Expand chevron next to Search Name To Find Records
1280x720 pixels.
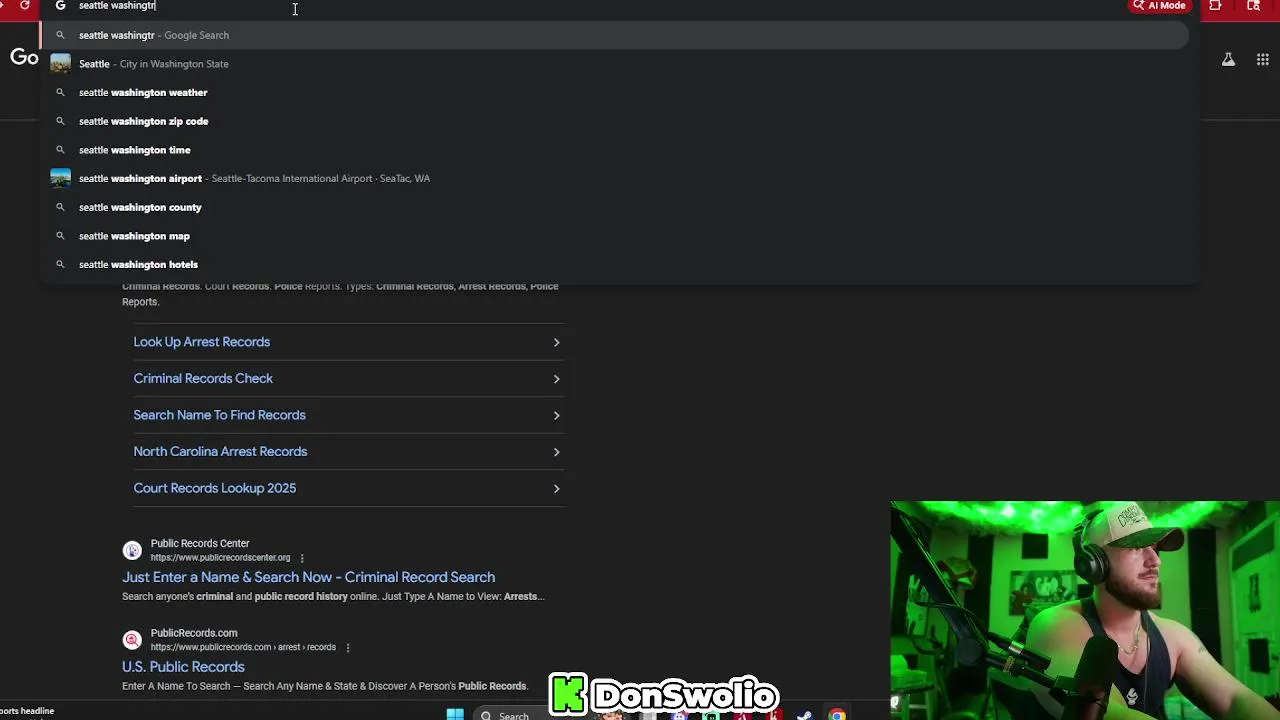coord(556,415)
